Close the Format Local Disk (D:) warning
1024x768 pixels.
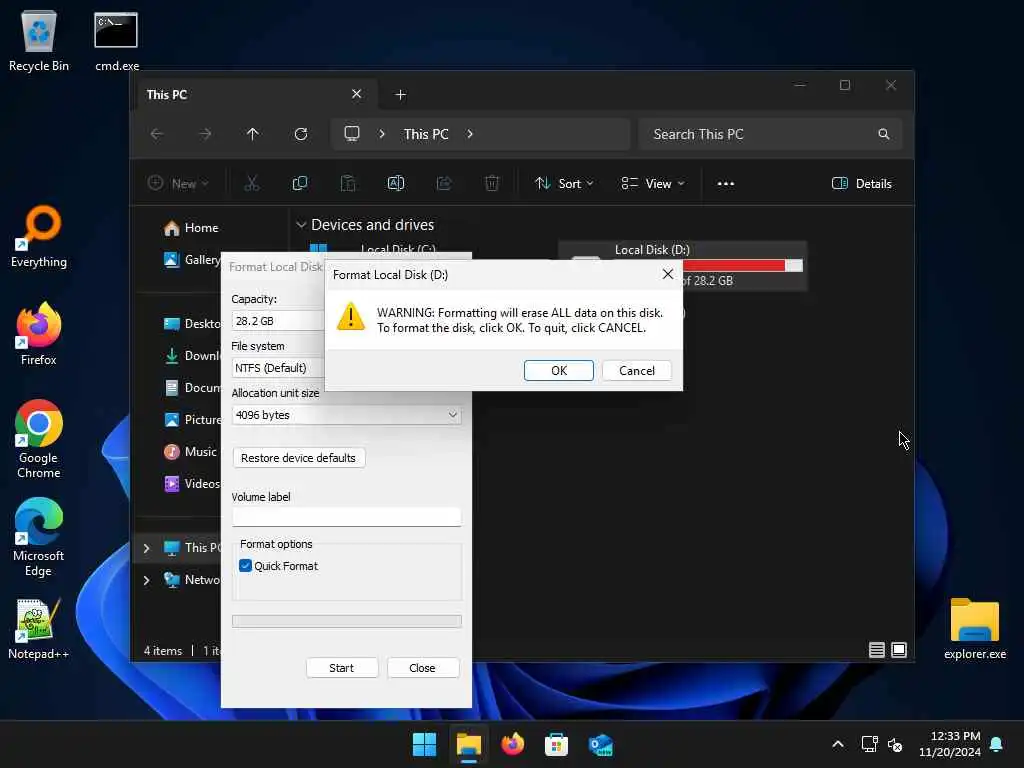pos(667,274)
